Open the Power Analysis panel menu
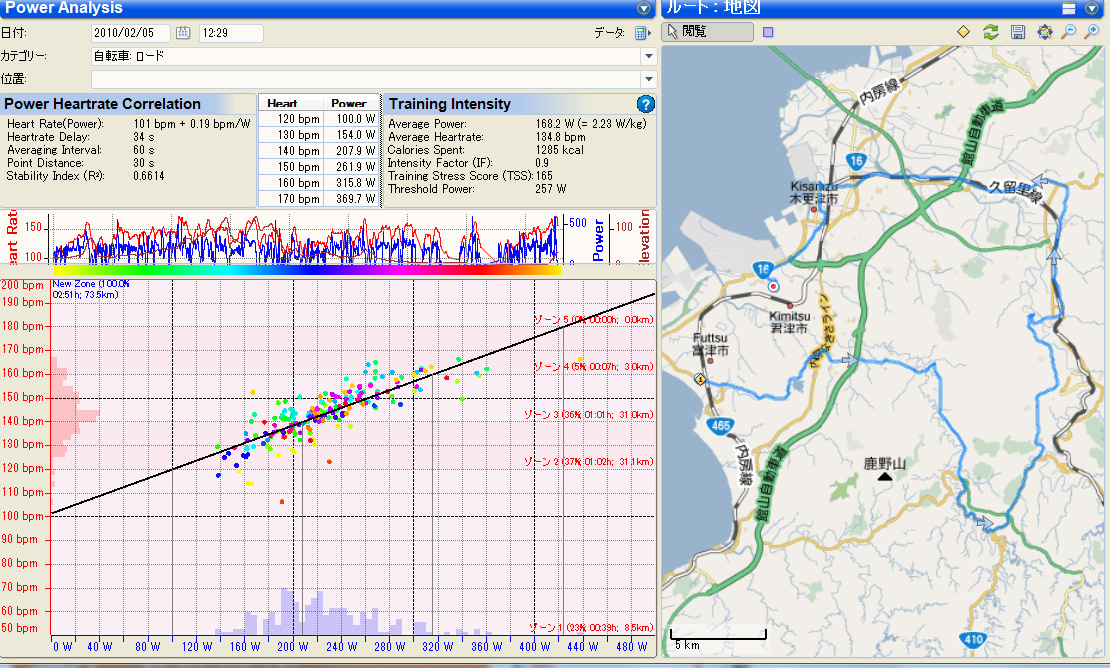This screenshot has height=668, width=1110. click(644, 8)
